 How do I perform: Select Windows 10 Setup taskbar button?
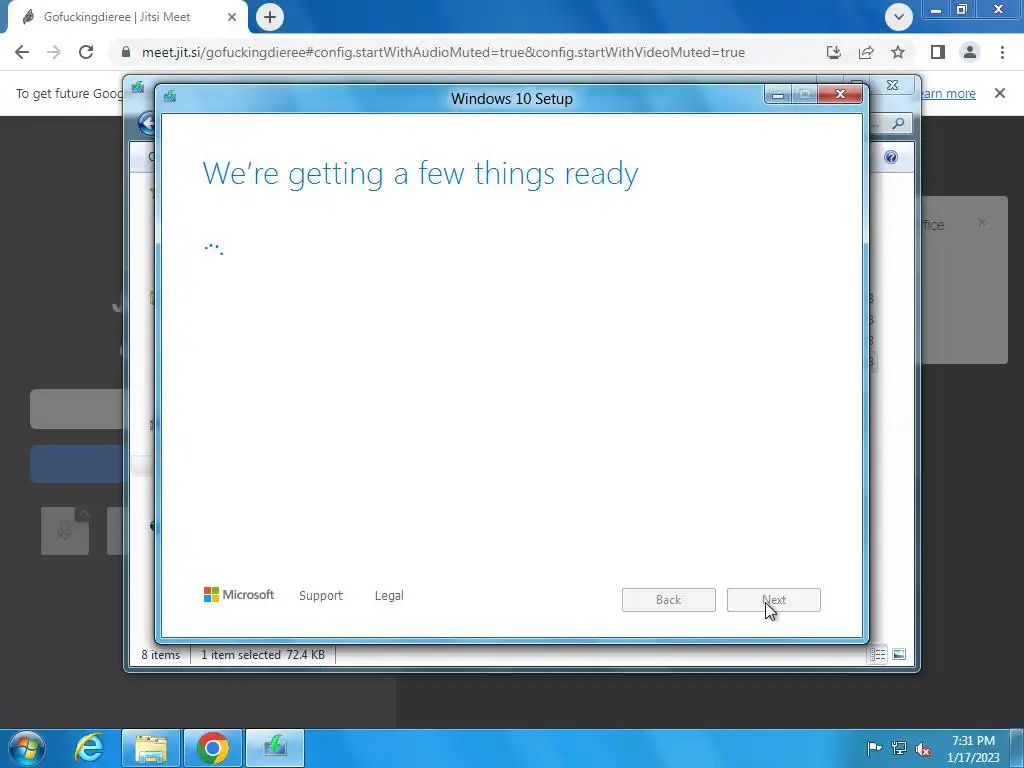click(275, 748)
